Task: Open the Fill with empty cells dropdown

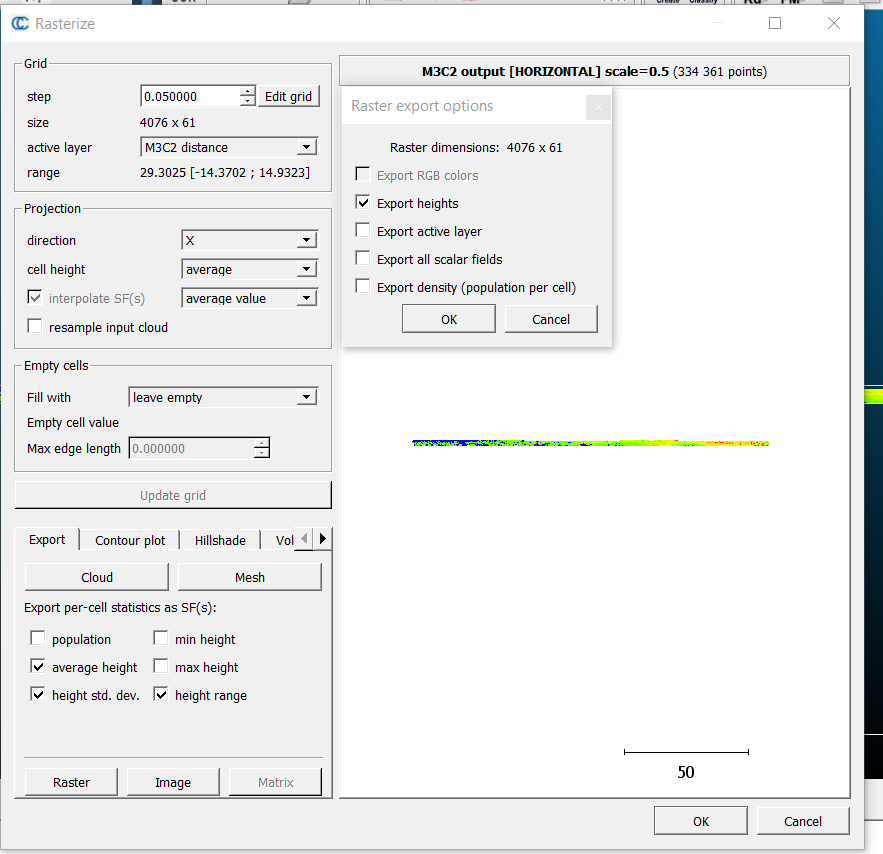Action: [x=223, y=397]
